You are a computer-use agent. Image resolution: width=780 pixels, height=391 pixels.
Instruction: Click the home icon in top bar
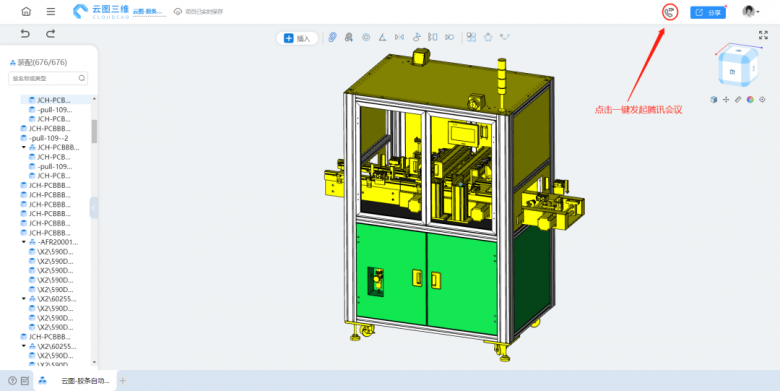pyautogui.click(x=26, y=11)
